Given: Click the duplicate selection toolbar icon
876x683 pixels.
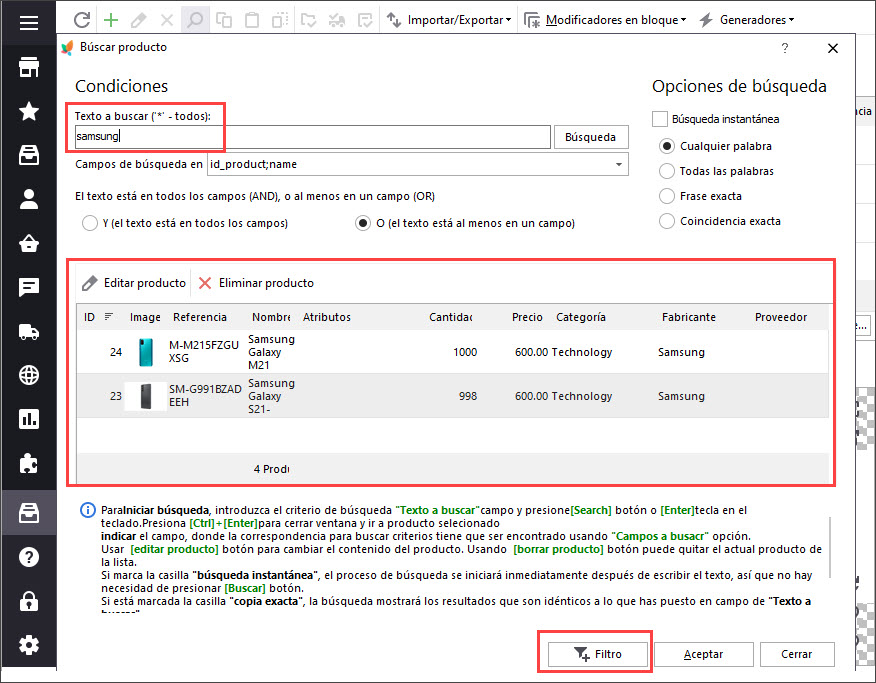Looking at the screenshot, I should click(x=280, y=20).
